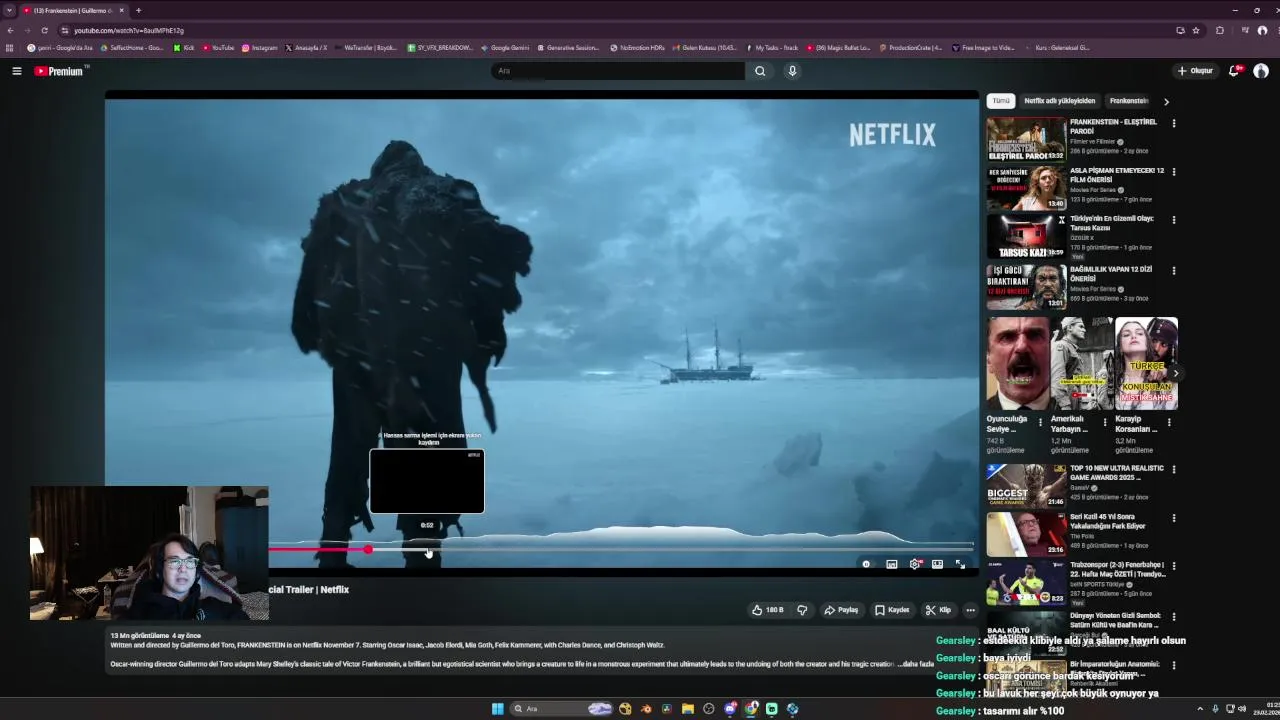Select the Tümü filter chip
The width and height of the screenshot is (1280, 720).
pos(1001,101)
